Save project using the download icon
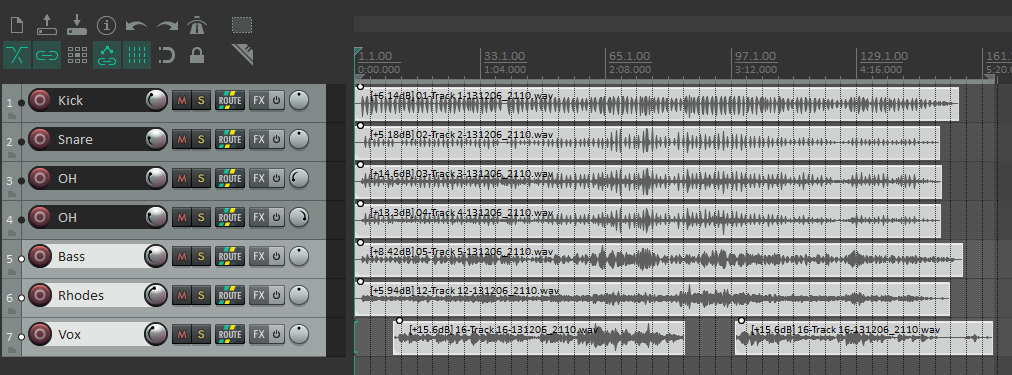The width and height of the screenshot is (1012, 375). point(77,25)
